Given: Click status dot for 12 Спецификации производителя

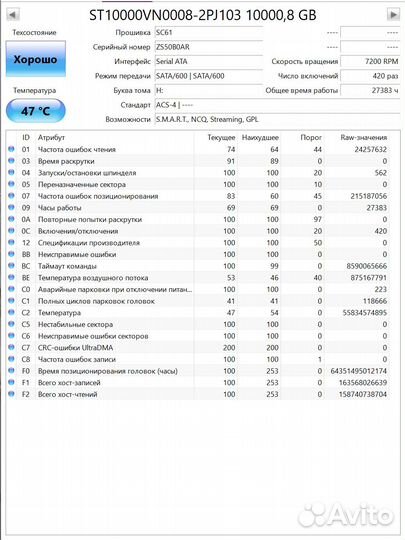Looking at the screenshot, I should [x=11, y=242].
